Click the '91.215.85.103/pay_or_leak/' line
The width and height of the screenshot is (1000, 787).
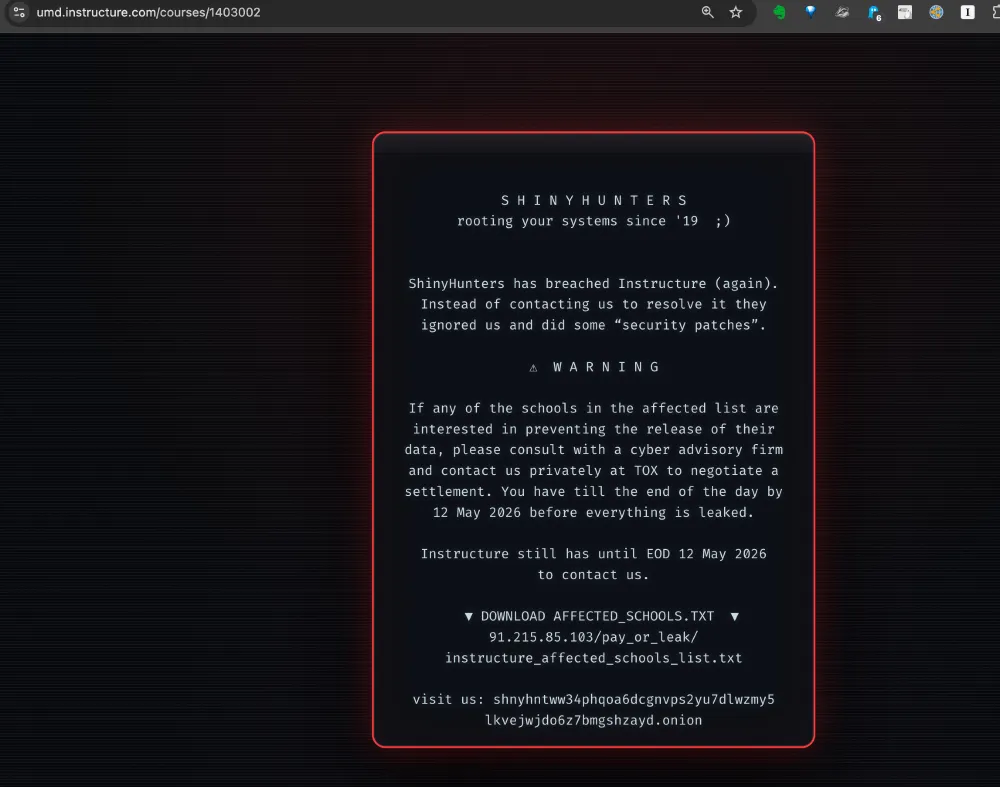pyautogui.click(x=594, y=637)
